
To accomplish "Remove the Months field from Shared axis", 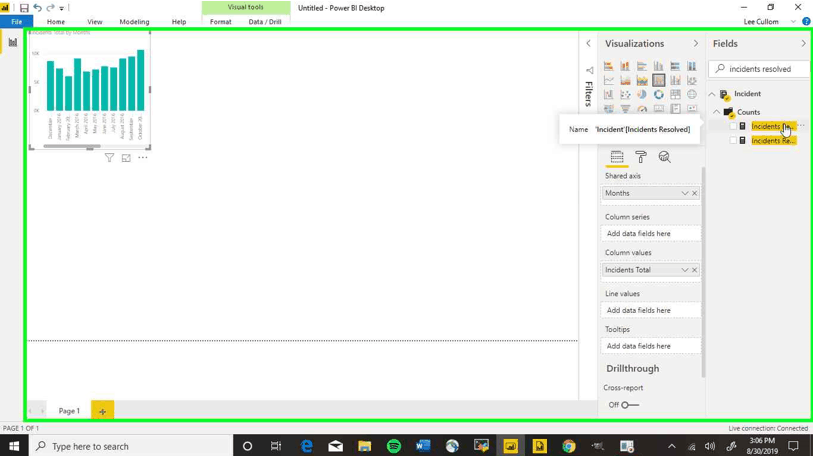I will (x=694, y=193).
